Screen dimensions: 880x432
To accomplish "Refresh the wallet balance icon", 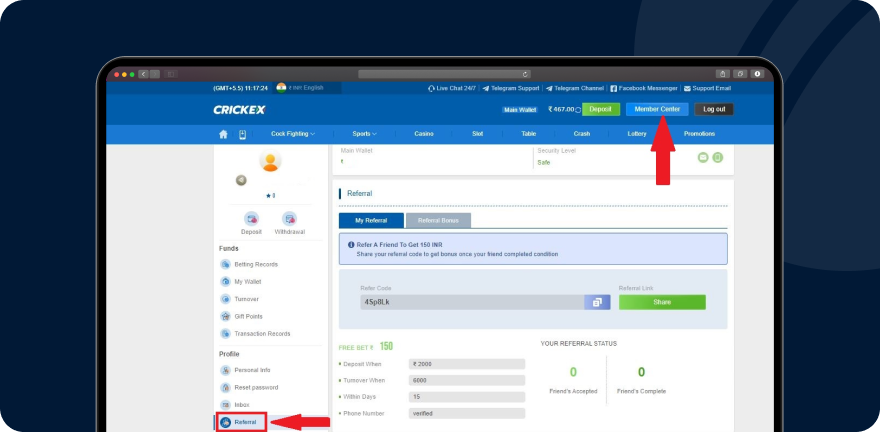I will coord(578,110).
